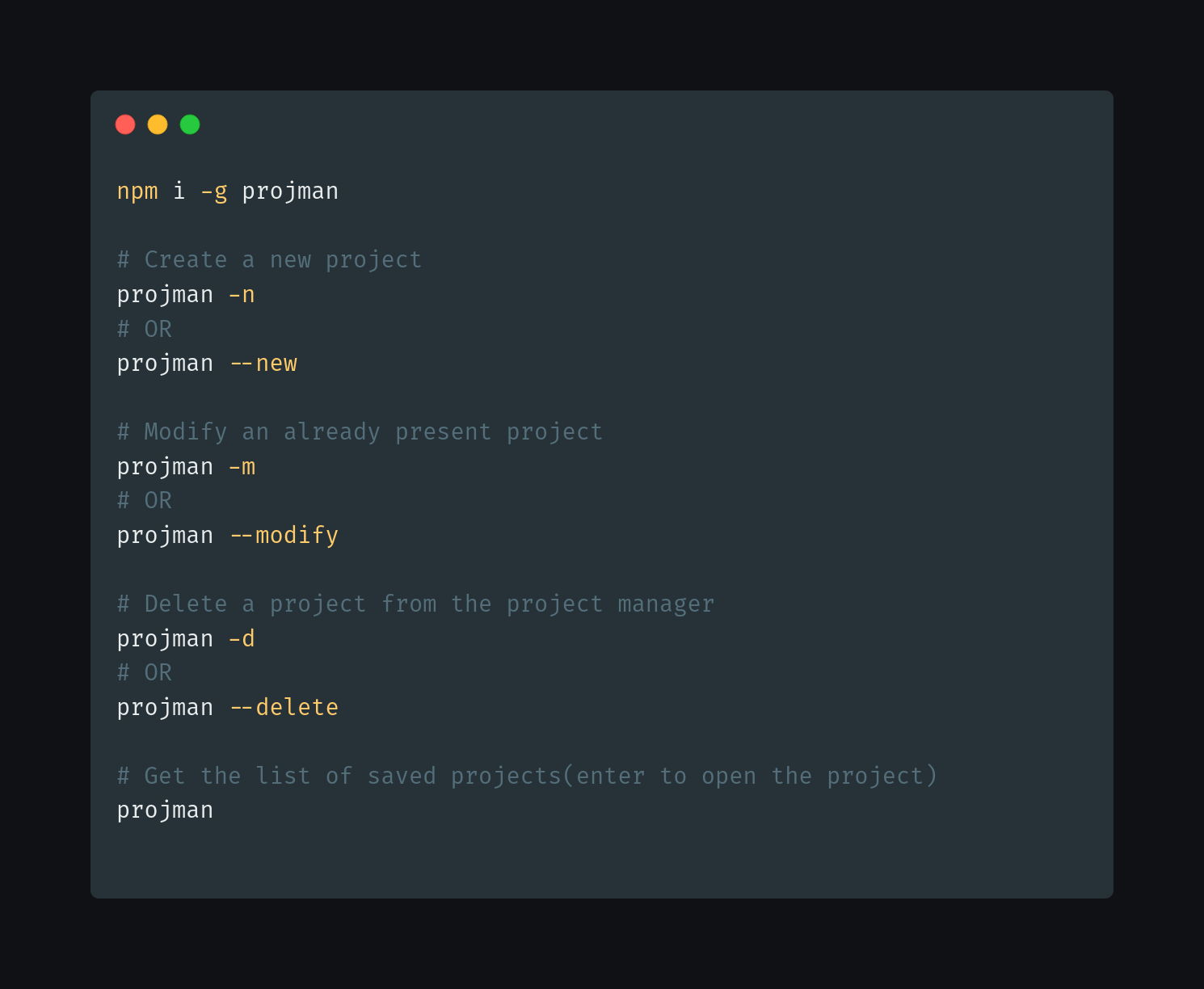Image resolution: width=1204 pixels, height=989 pixels.
Task: Click the 'projman -n' command line
Action: pos(186,295)
